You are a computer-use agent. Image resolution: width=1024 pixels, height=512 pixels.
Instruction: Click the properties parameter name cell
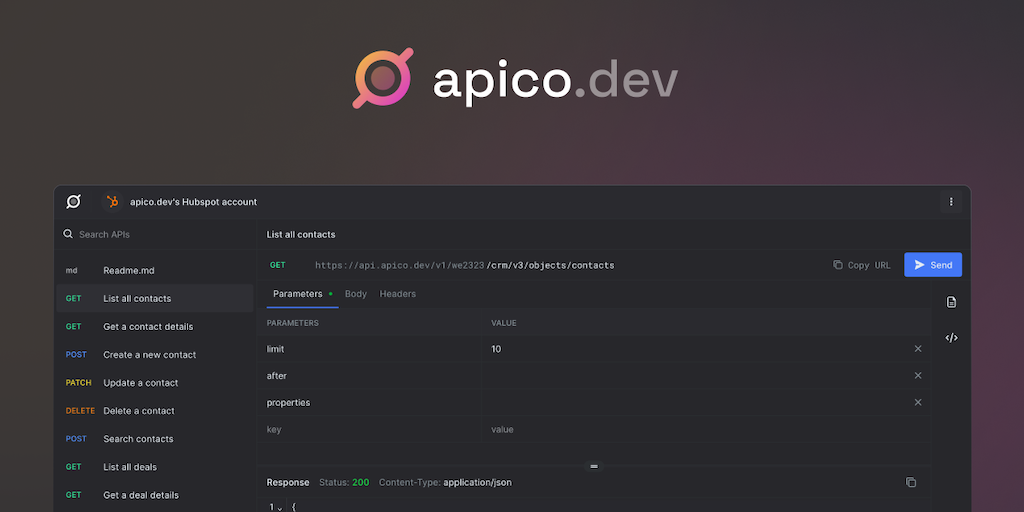click(369, 402)
